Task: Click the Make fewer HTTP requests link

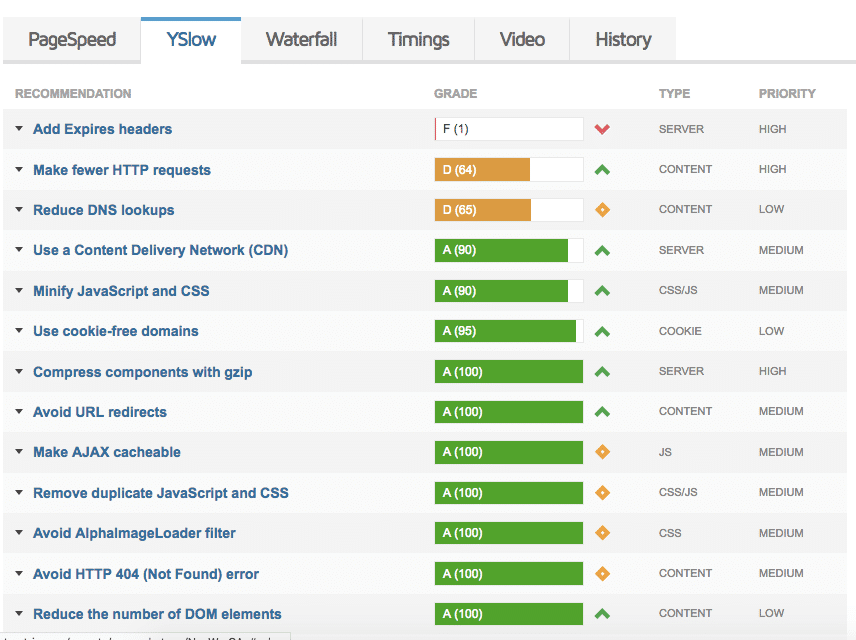Action: tap(121, 169)
